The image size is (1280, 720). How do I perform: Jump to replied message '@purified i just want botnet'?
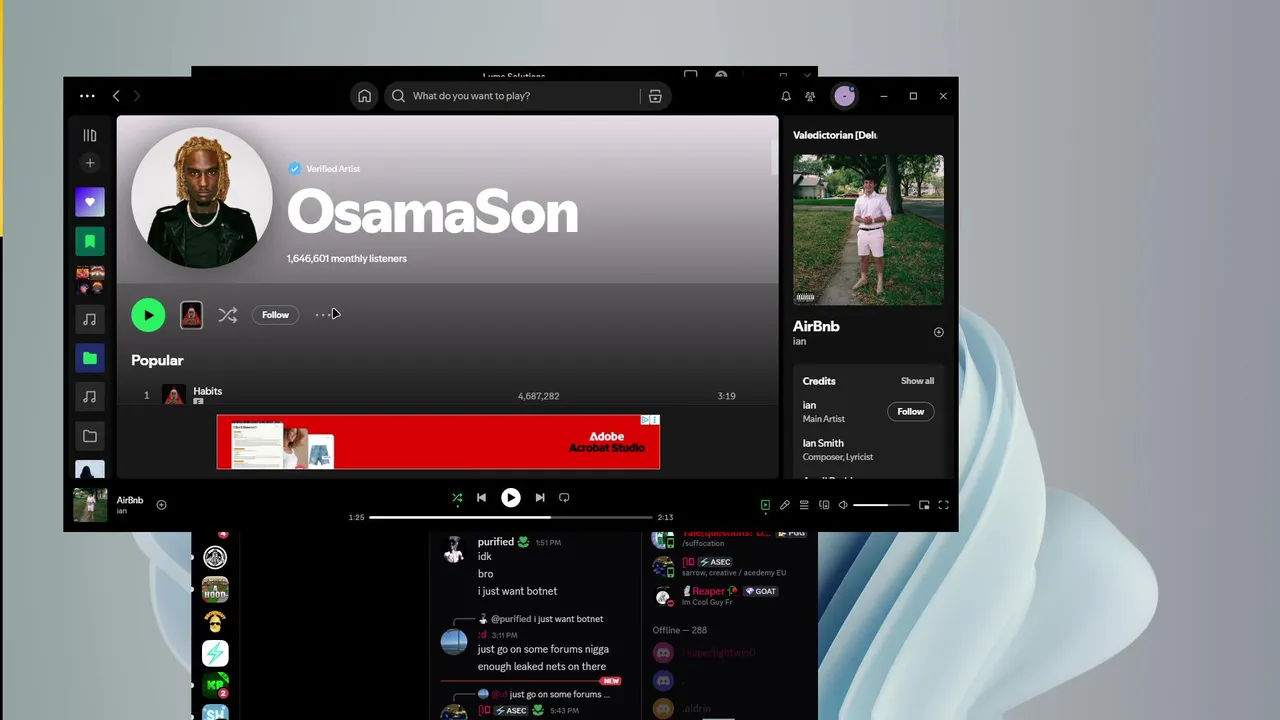(547, 619)
